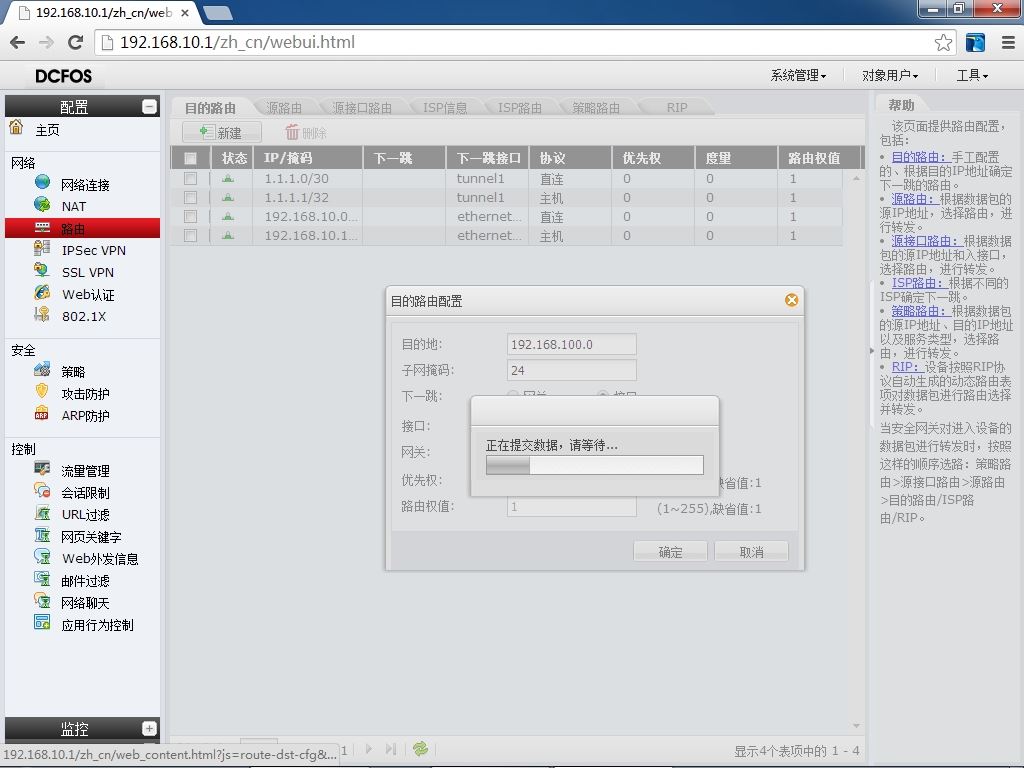
Task: Open 网络连接 globe icon
Action: pyautogui.click(x=42, y=182)
